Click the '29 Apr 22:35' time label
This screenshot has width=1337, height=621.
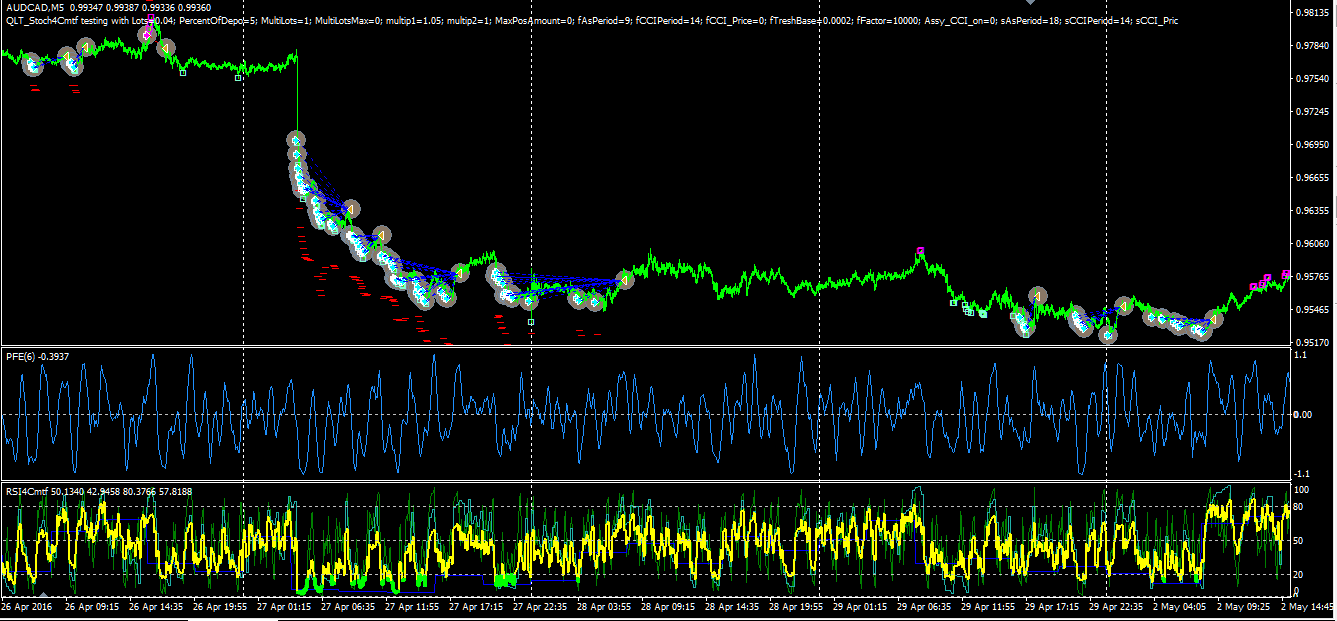(1116, 607)
